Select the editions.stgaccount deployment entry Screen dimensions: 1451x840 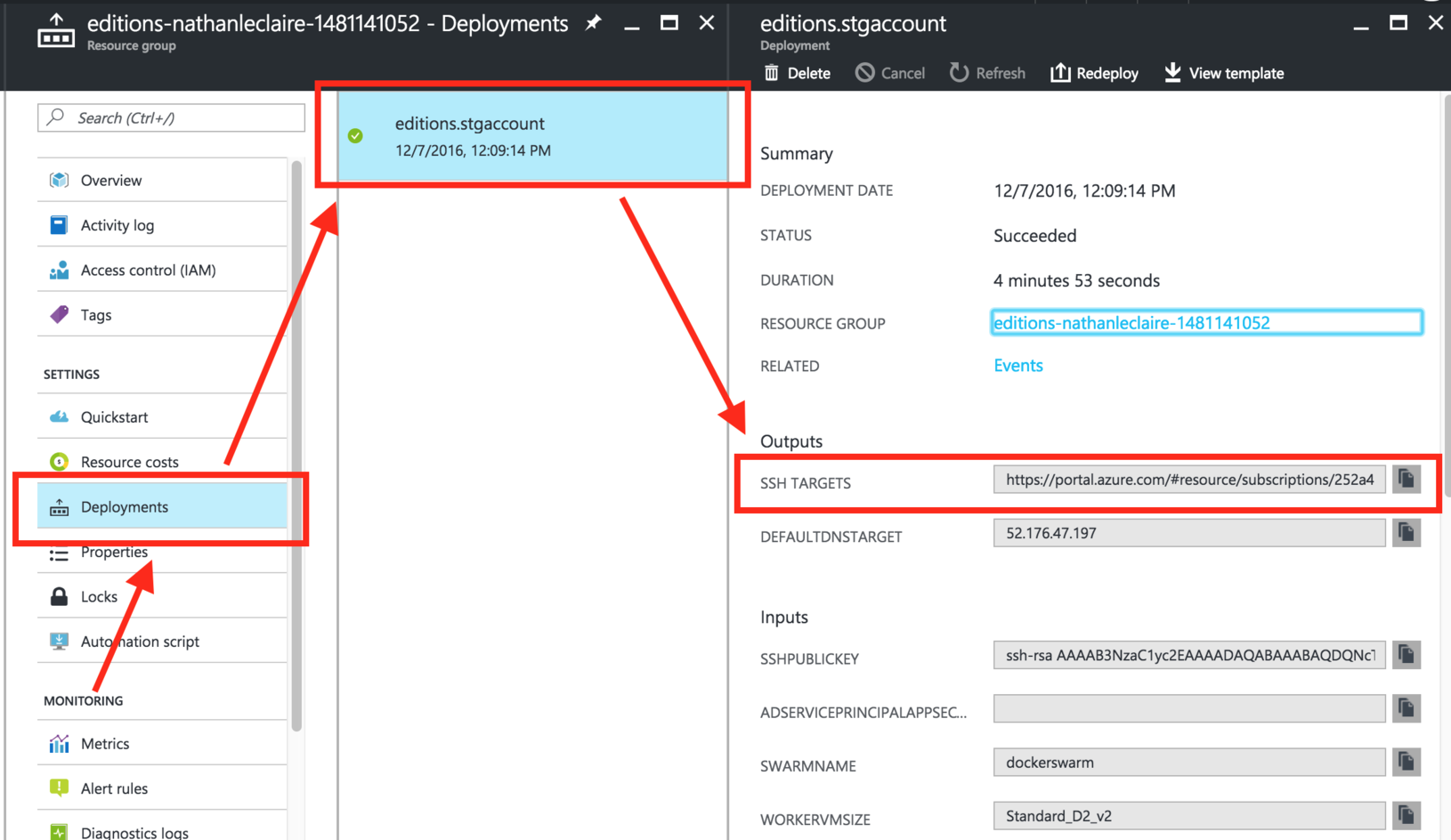pos(531,137)
